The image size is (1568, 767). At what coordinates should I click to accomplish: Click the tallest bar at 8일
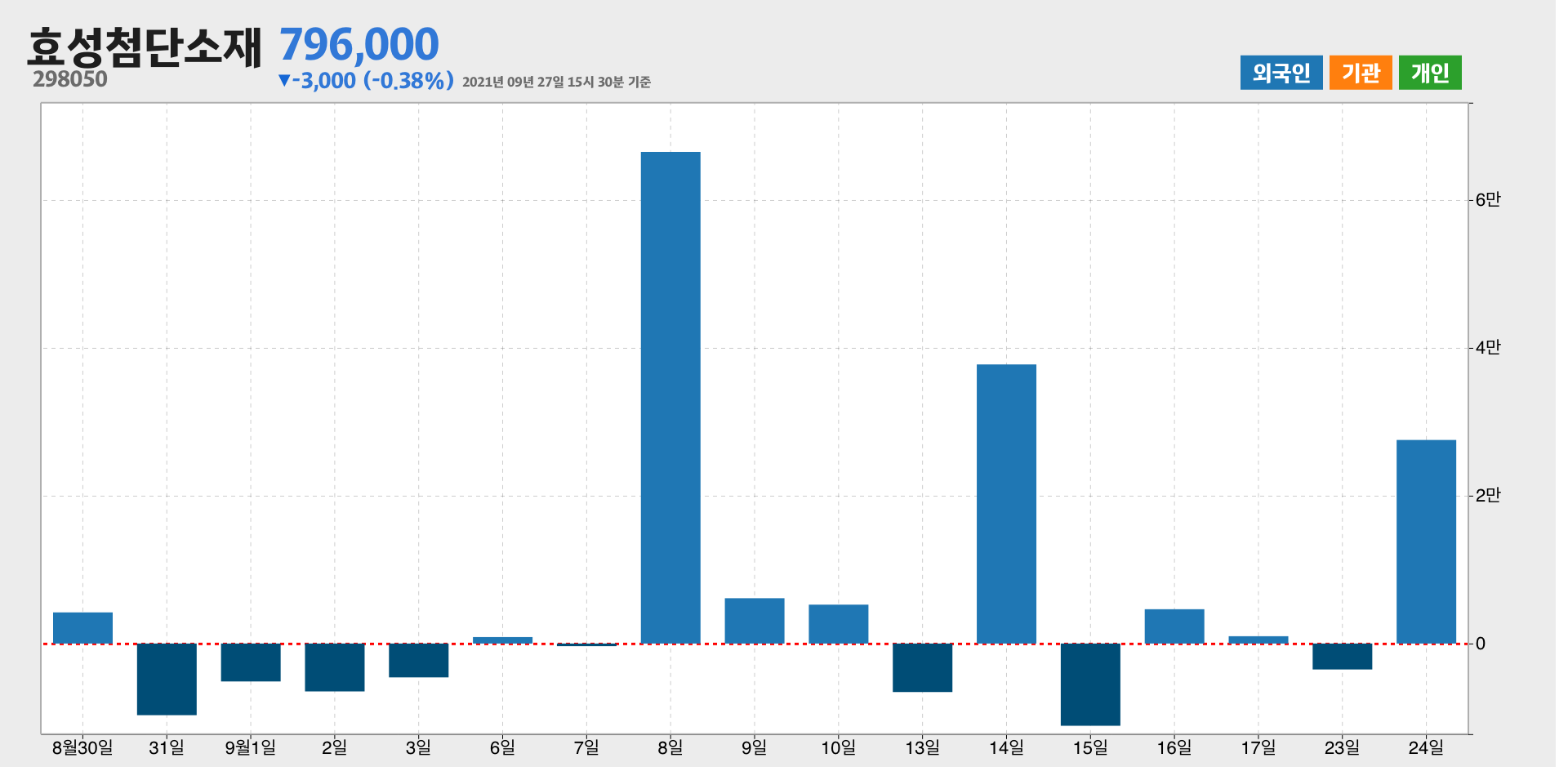pyautogui.click(x=670, y=398)
